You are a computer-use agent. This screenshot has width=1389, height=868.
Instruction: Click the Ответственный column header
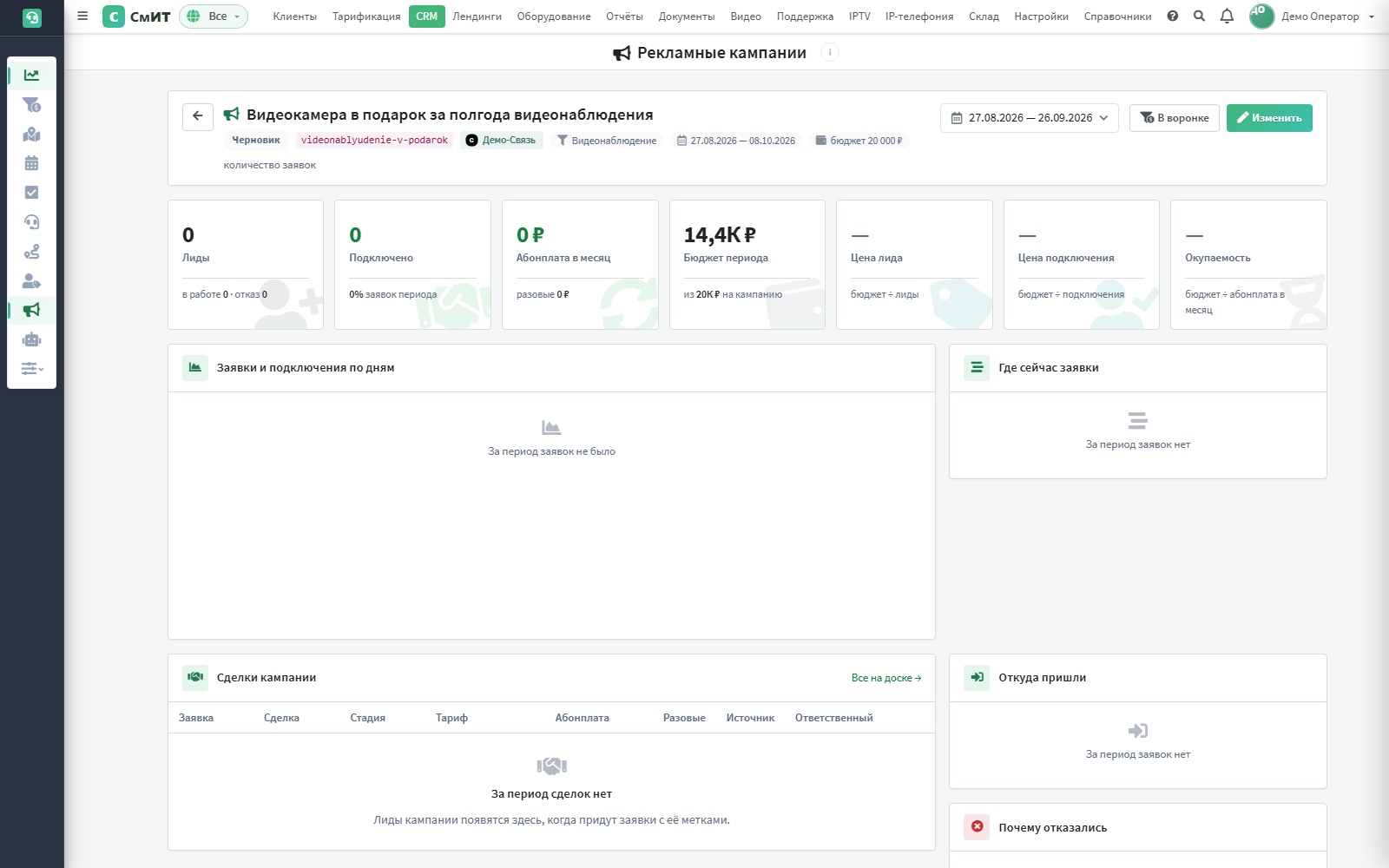[833, 718]
